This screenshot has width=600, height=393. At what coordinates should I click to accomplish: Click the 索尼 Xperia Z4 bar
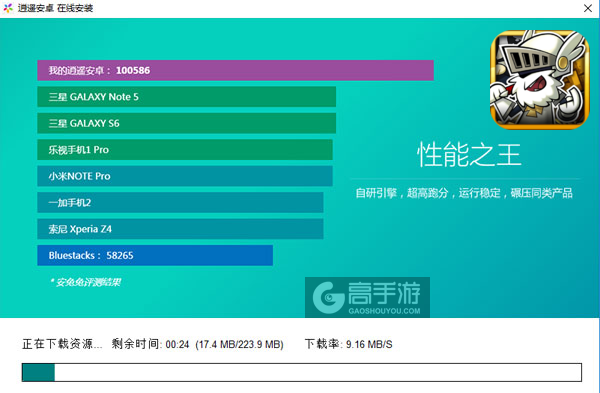point(180,229)
